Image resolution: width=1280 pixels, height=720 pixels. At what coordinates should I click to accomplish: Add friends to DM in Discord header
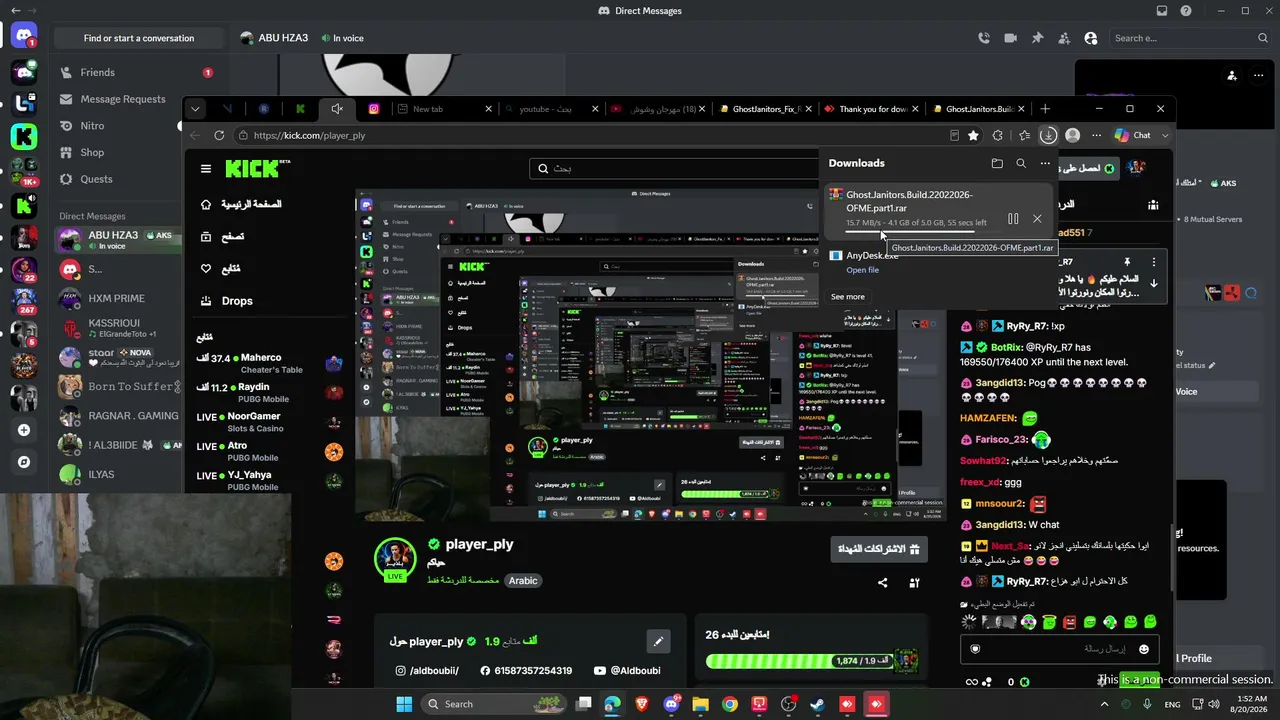(1064, 38)
